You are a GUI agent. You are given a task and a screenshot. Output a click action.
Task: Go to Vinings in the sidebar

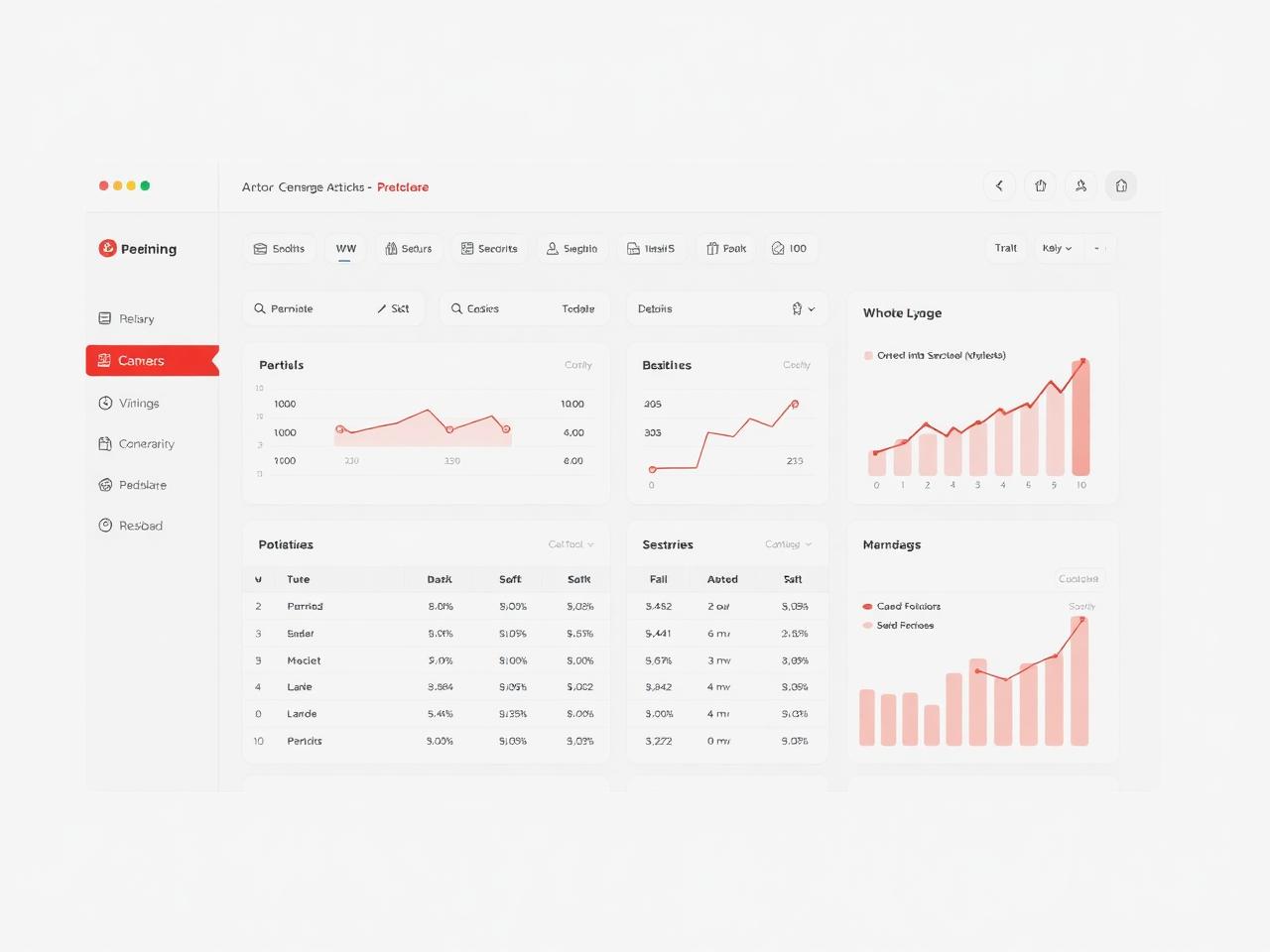pos(139,403)
